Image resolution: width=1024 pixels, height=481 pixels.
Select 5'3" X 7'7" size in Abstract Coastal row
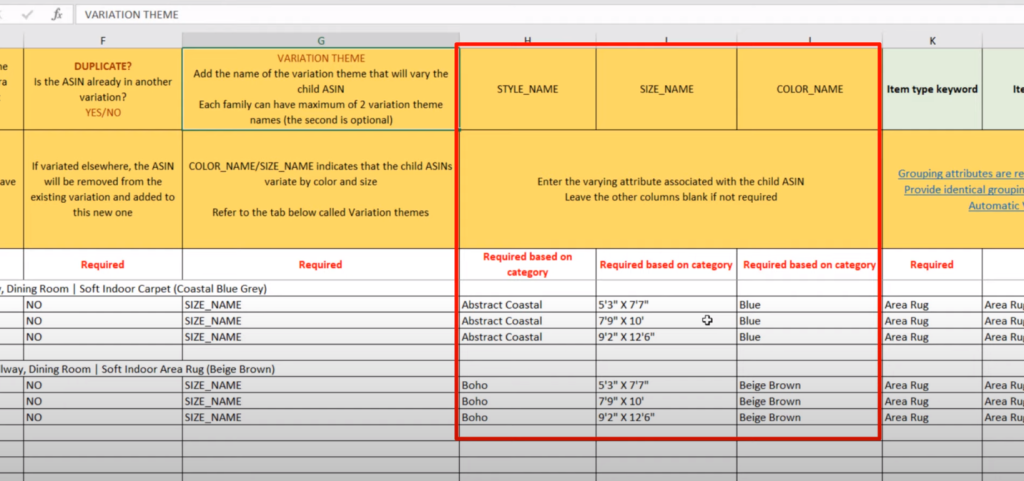666,305
